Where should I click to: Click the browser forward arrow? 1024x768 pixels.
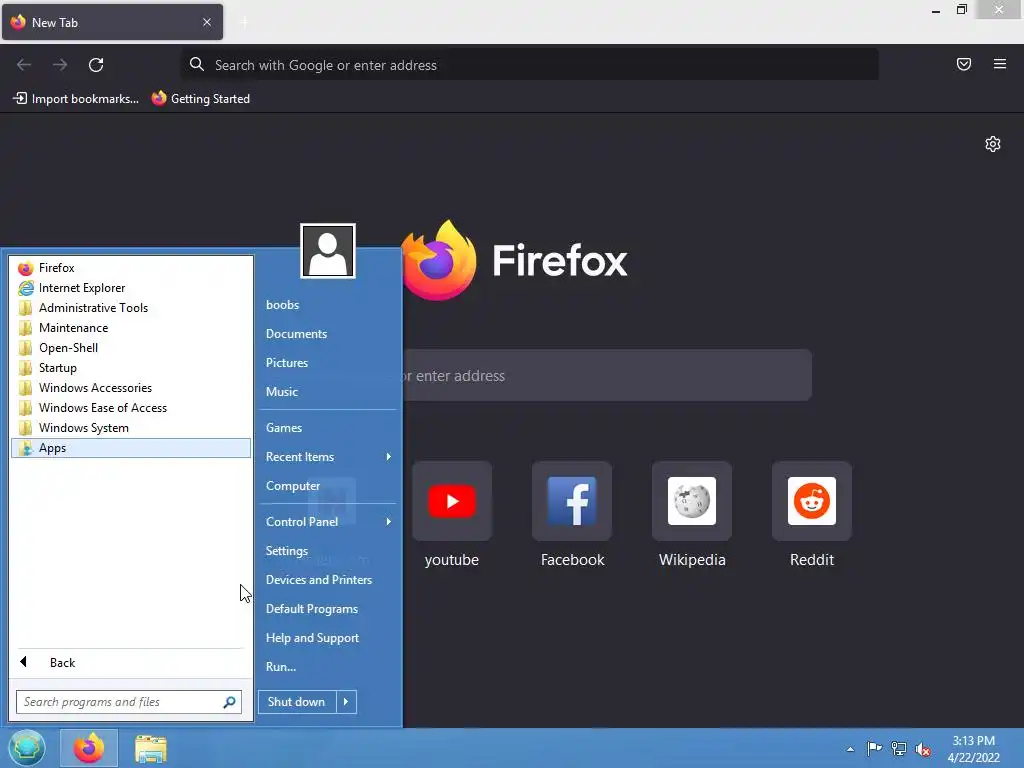(60, 65)
